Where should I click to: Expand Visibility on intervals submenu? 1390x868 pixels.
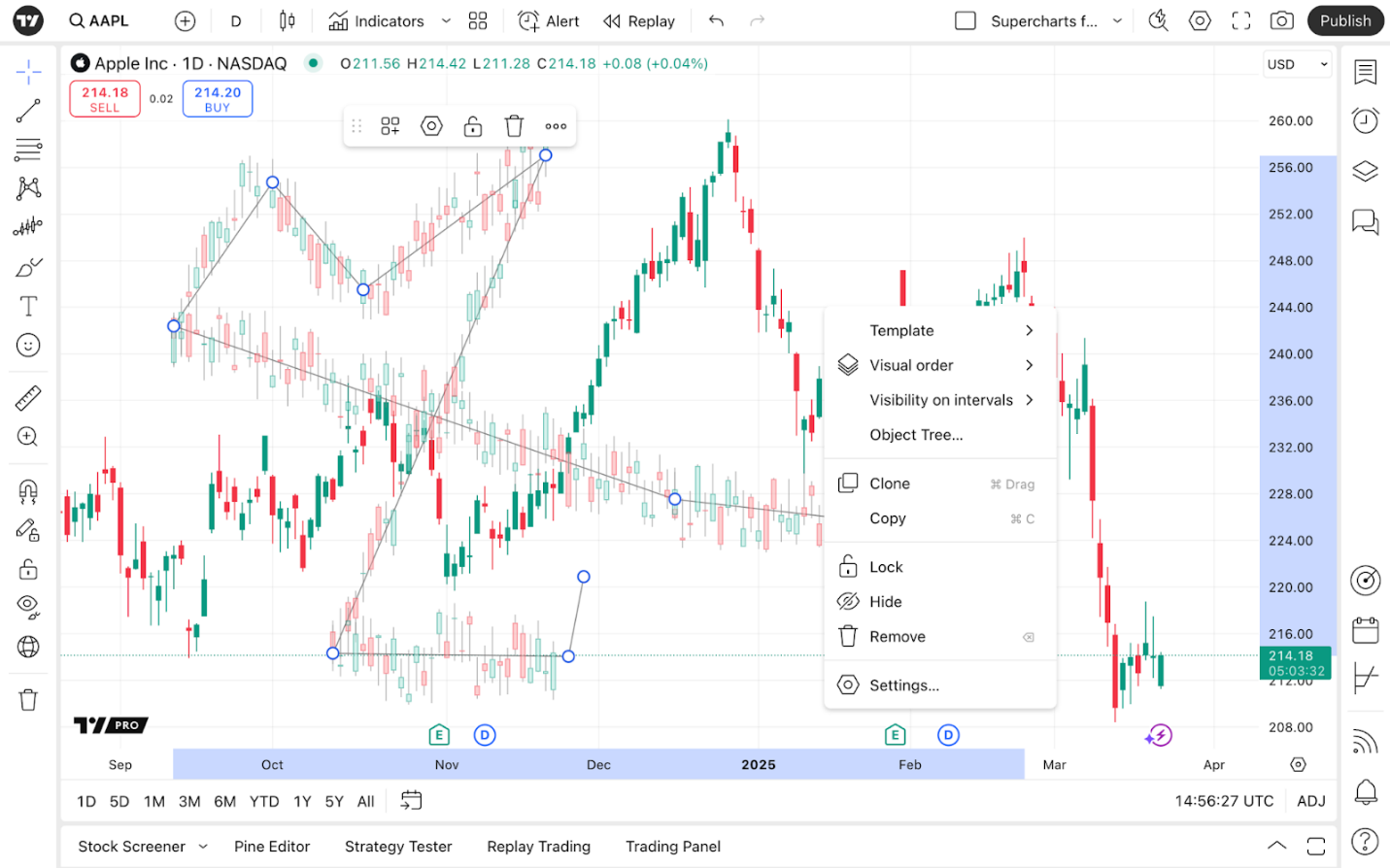pyautogui.click(x=940, y=400)
